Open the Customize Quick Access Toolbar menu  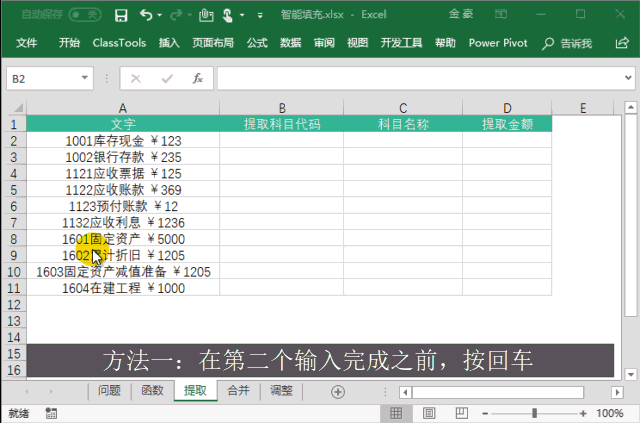tap(260, 16)
